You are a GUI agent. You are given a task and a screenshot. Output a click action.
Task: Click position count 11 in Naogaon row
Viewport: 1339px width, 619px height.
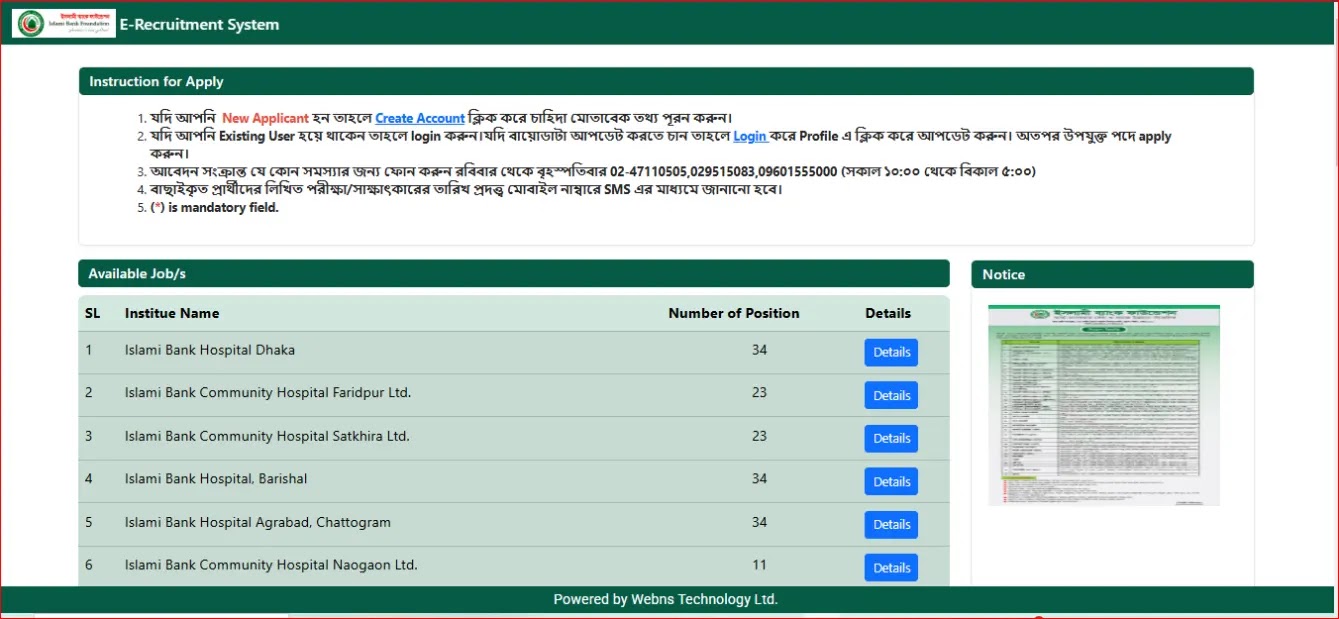point(759,565)
